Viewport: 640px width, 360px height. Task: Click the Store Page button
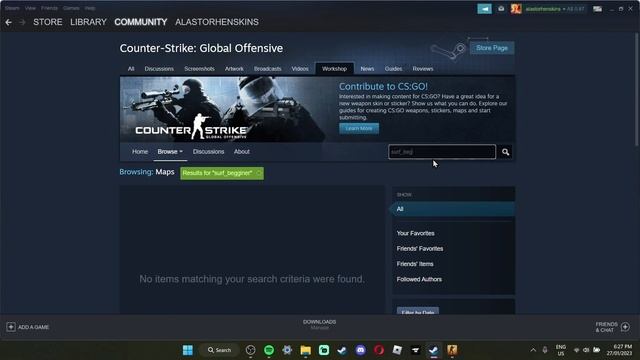pos(492,48)
